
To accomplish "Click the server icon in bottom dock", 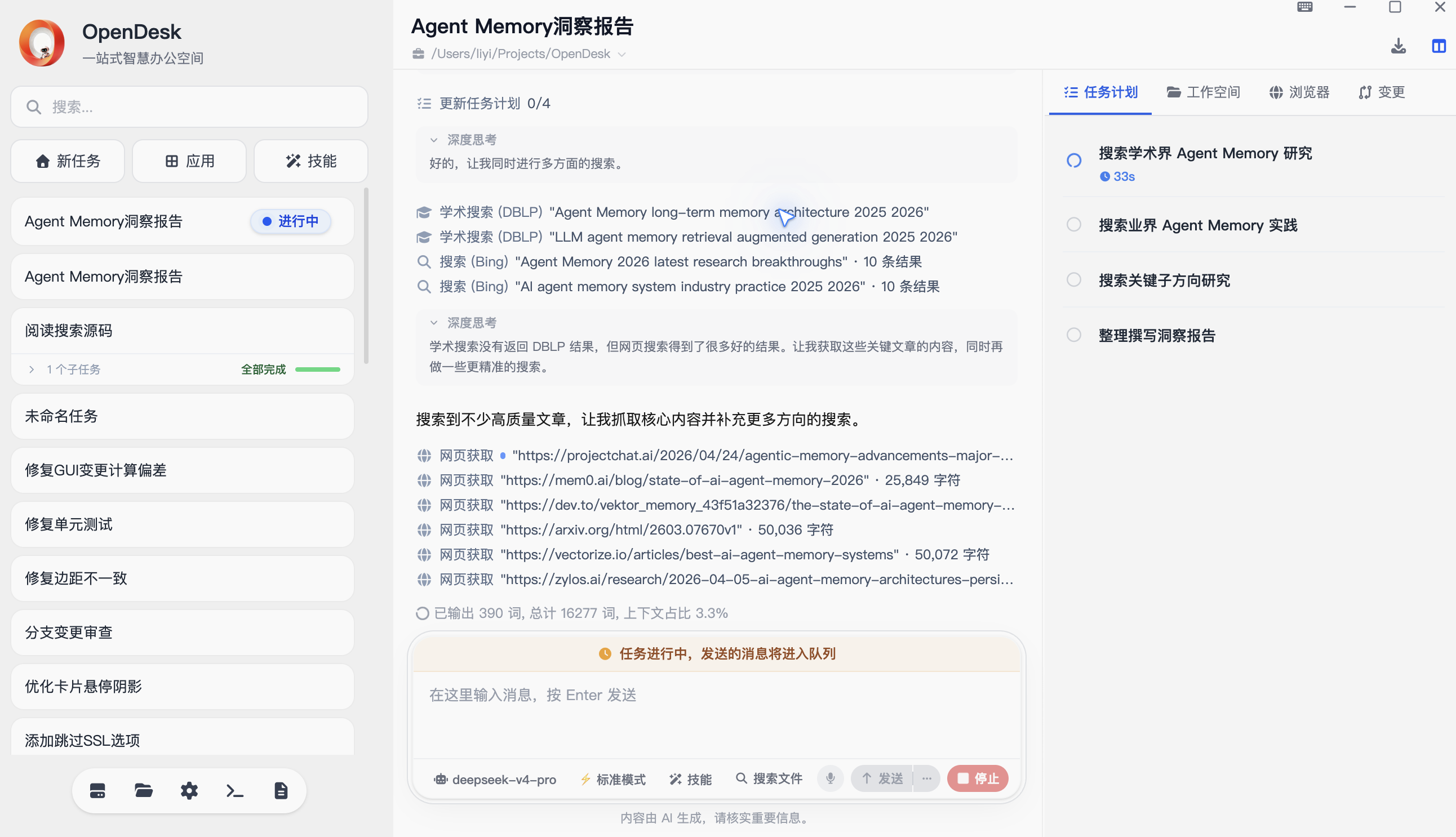I will (97, 791).
